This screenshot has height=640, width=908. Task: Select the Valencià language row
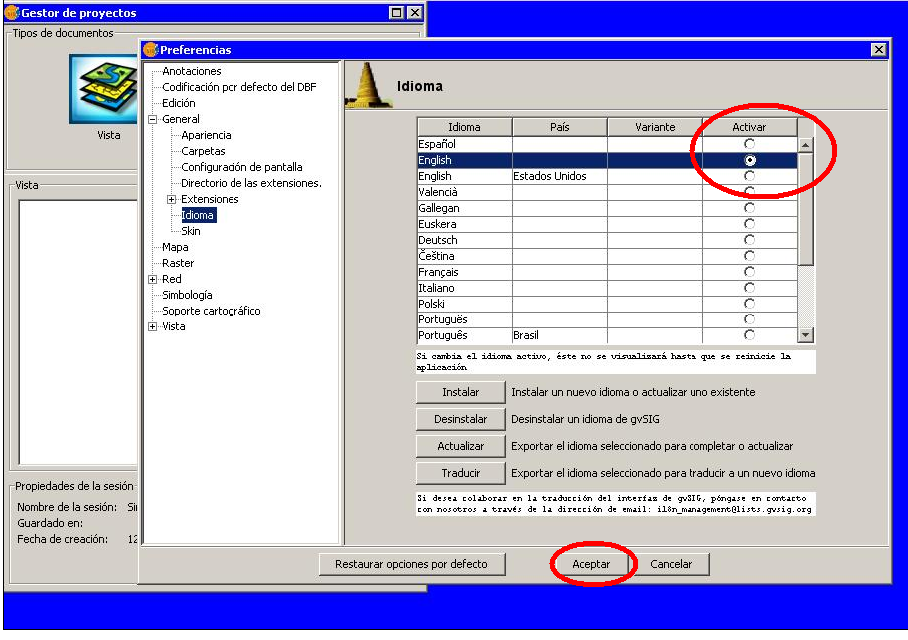click(x=607, y=192)
